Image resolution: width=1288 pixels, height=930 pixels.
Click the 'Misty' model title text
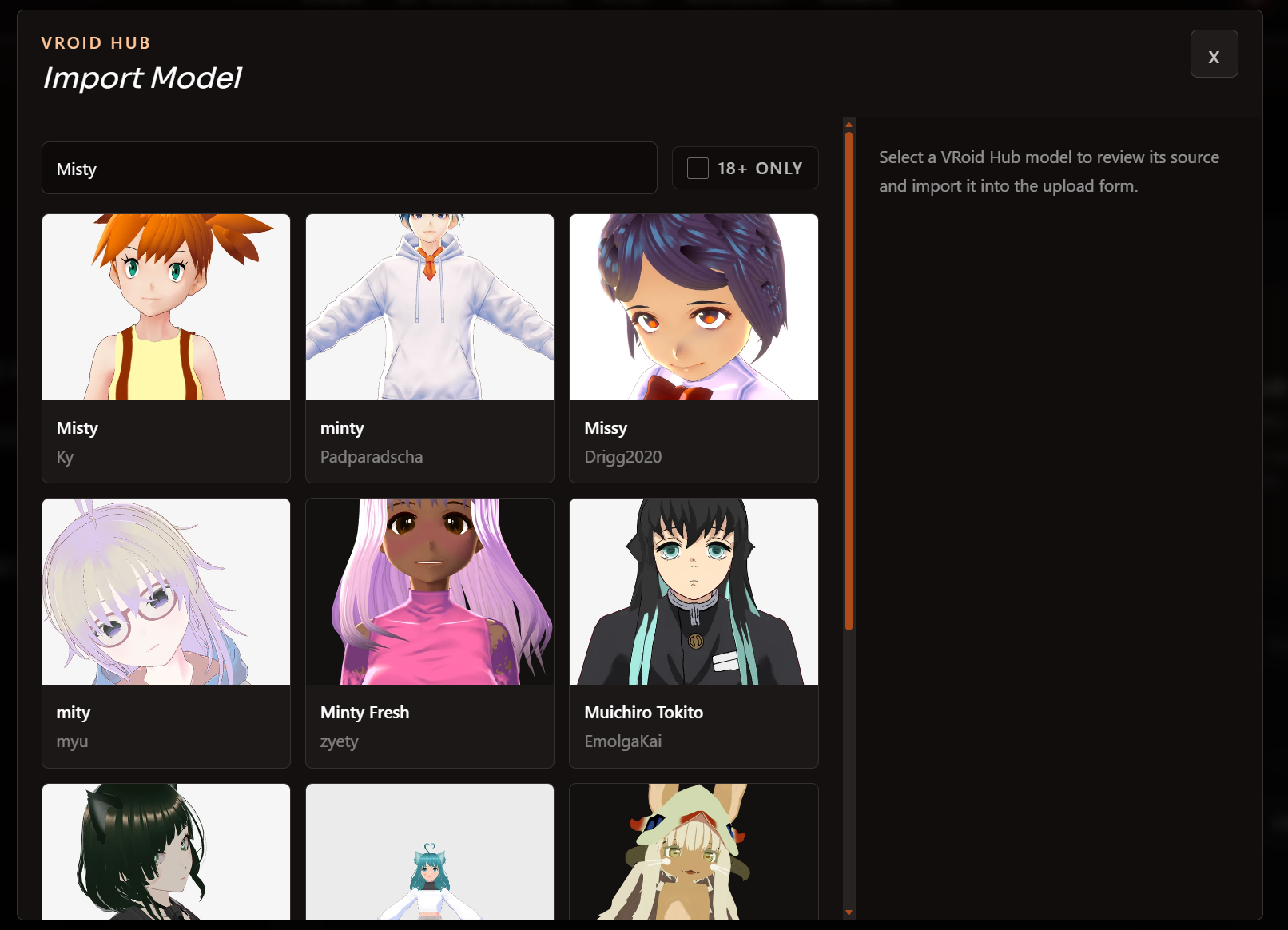[x=78, y=428]
